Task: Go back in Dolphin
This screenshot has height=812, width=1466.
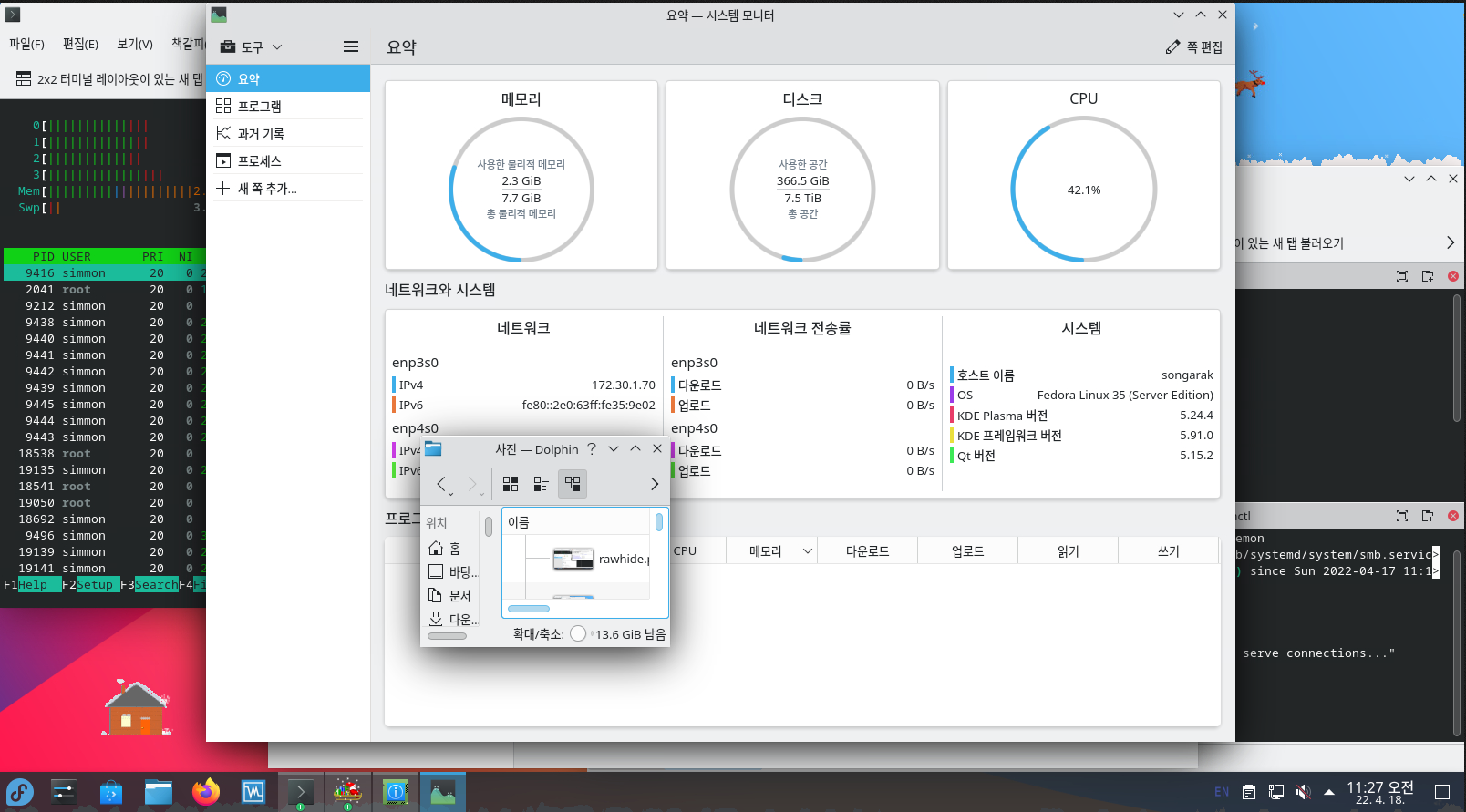Action: [x=443, y=484]
